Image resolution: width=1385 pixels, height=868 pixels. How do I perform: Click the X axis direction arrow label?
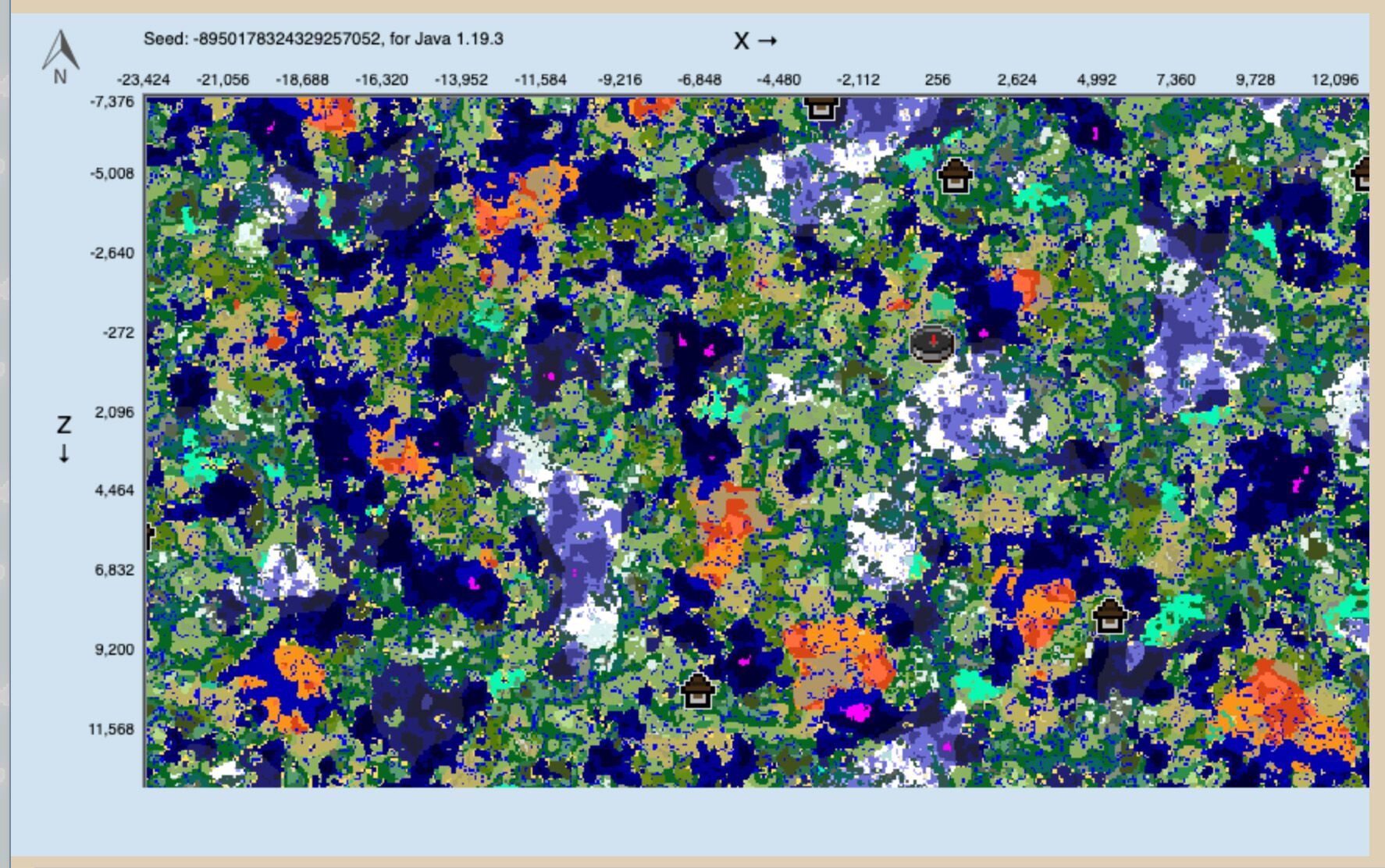755,41
